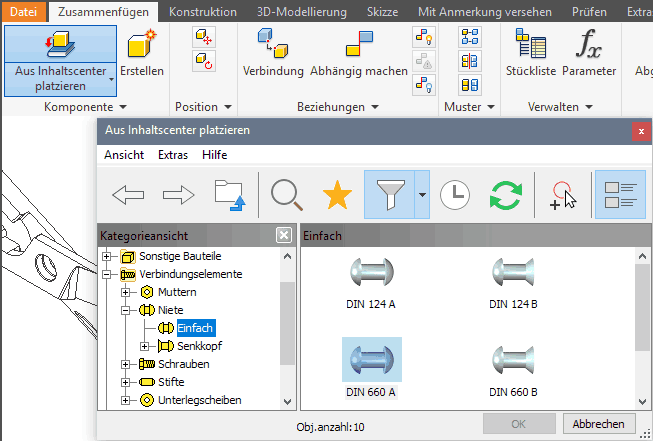Viewport: 653px width, 441px height.
Task: Expand the Senkkopf tree node
Action: point(145,346)
